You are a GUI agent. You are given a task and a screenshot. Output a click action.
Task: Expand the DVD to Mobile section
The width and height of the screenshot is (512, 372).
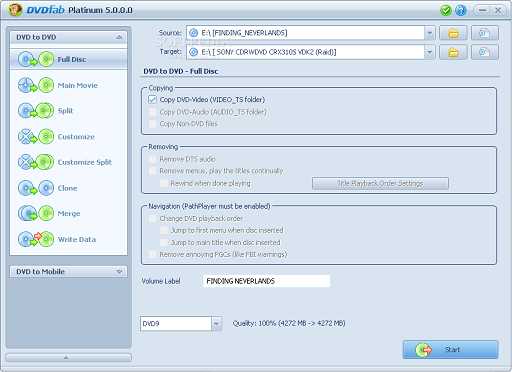point(119,272)
